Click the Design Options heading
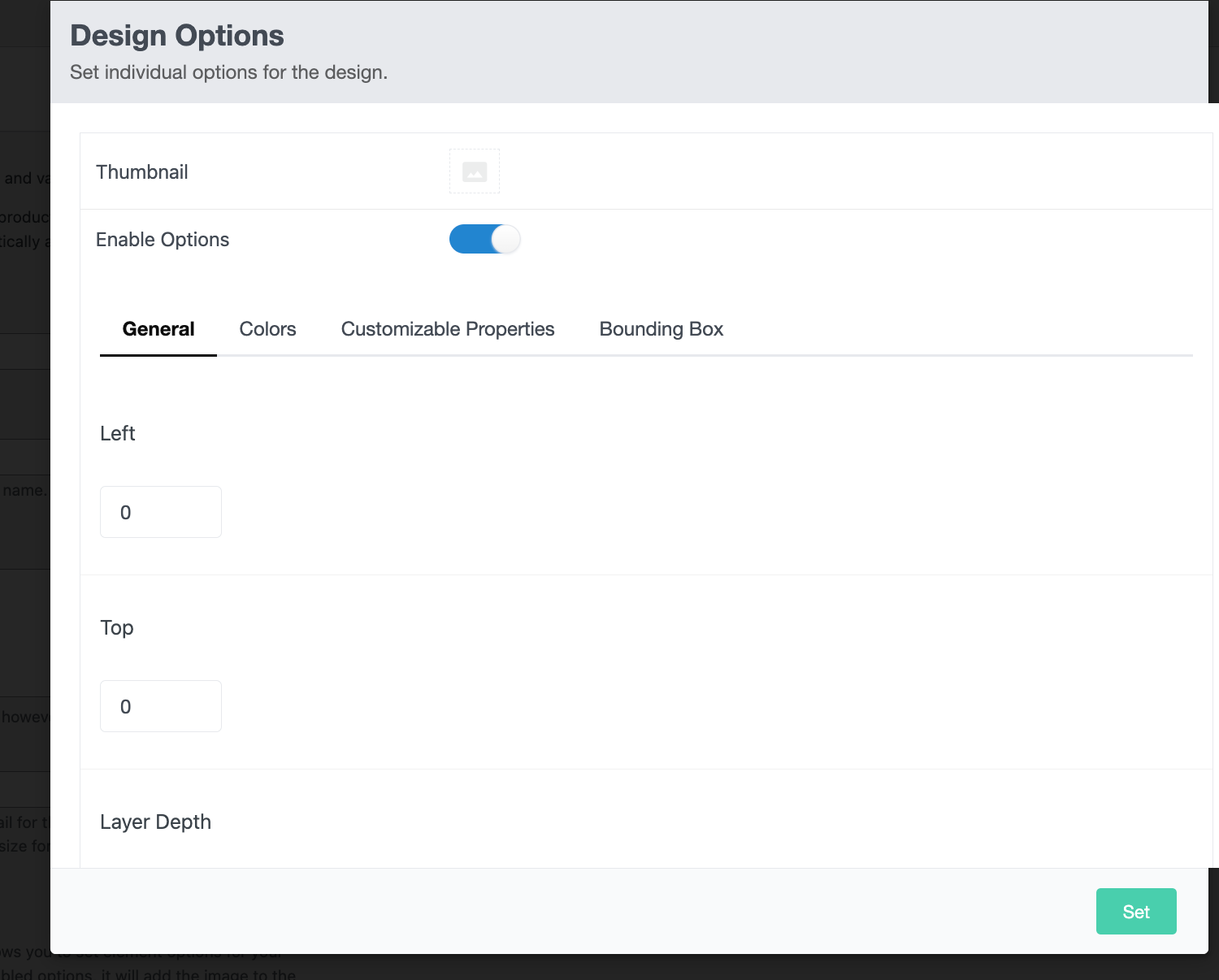1219x980 pixels. pos(177,36)
